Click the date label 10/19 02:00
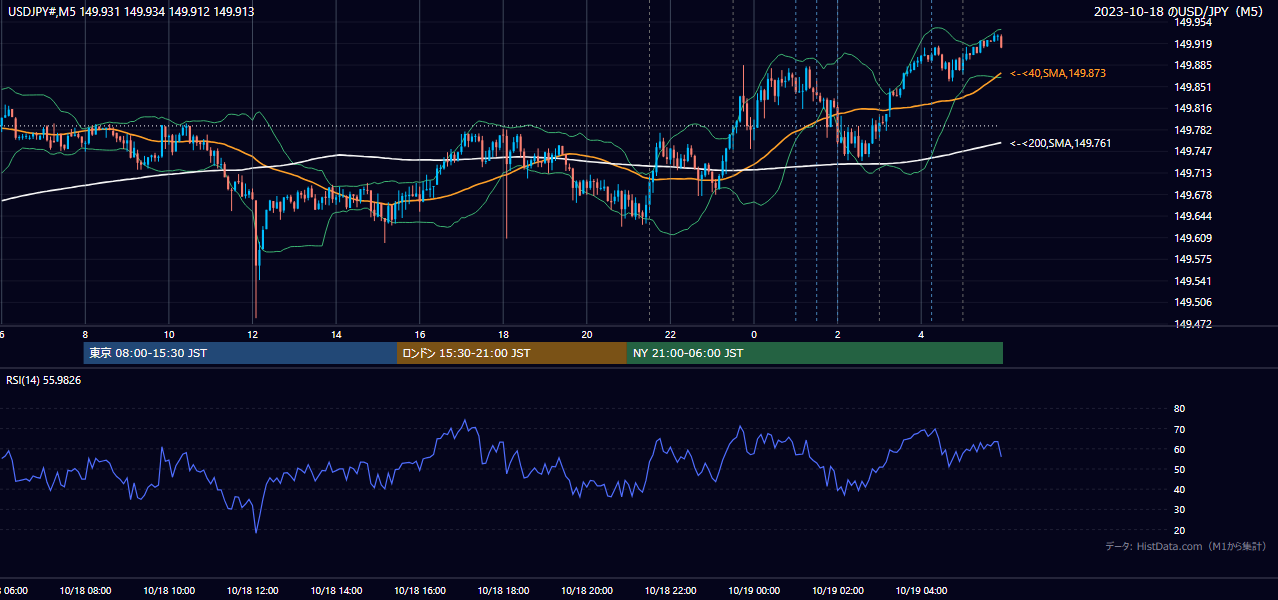This screenshot has height=600, width=1278. tap(838, 590)
